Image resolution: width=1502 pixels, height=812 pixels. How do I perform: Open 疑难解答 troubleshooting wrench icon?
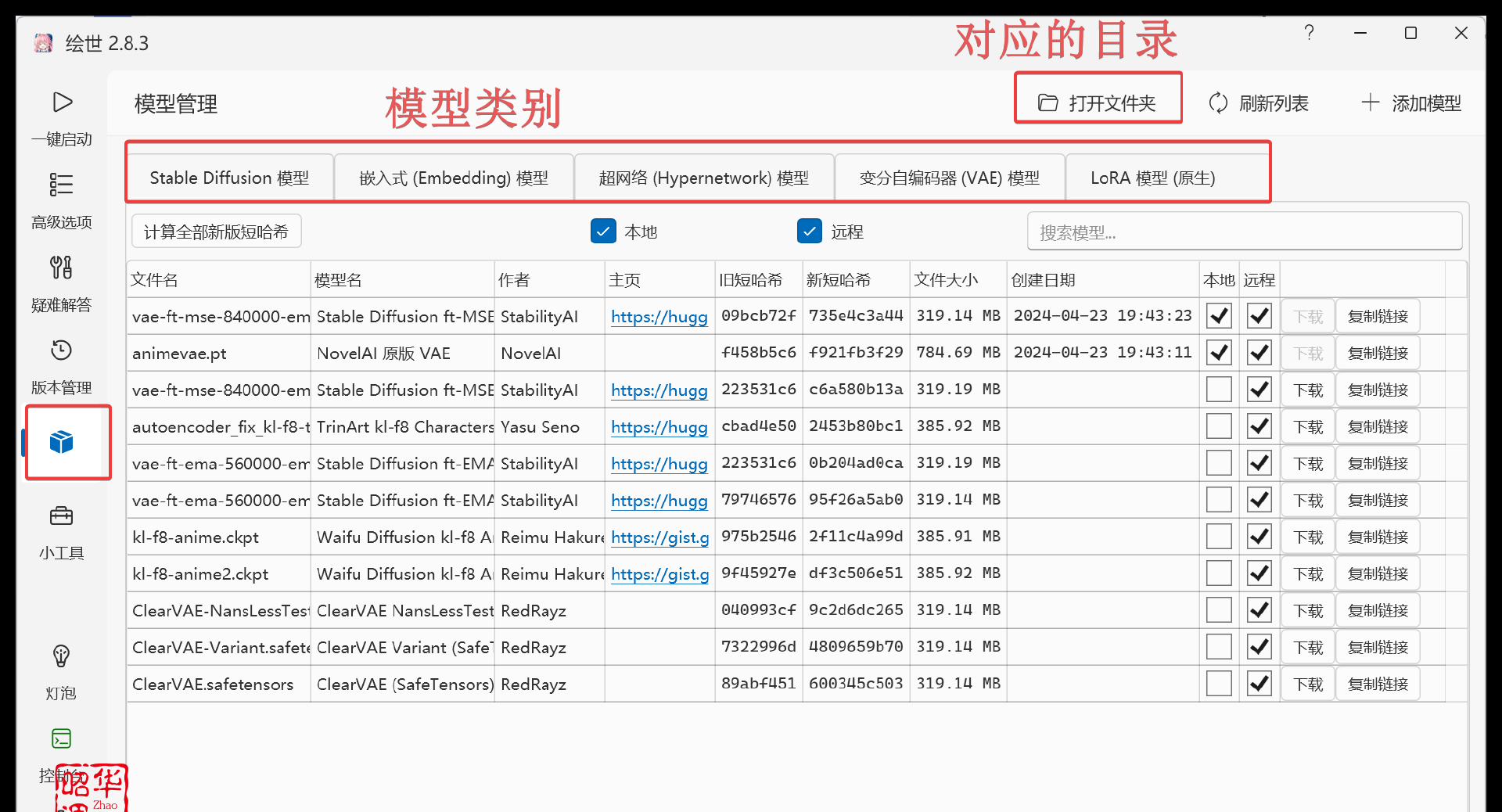pos(61,268)
